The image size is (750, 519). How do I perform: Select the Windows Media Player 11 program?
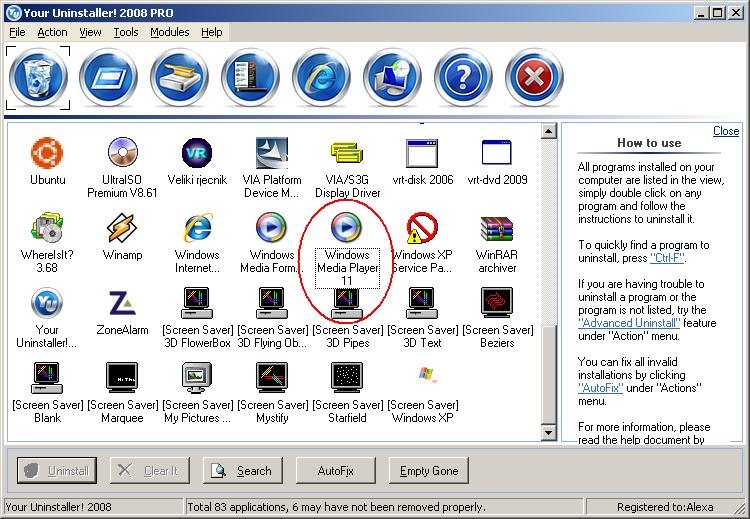(x=347, y=230)
